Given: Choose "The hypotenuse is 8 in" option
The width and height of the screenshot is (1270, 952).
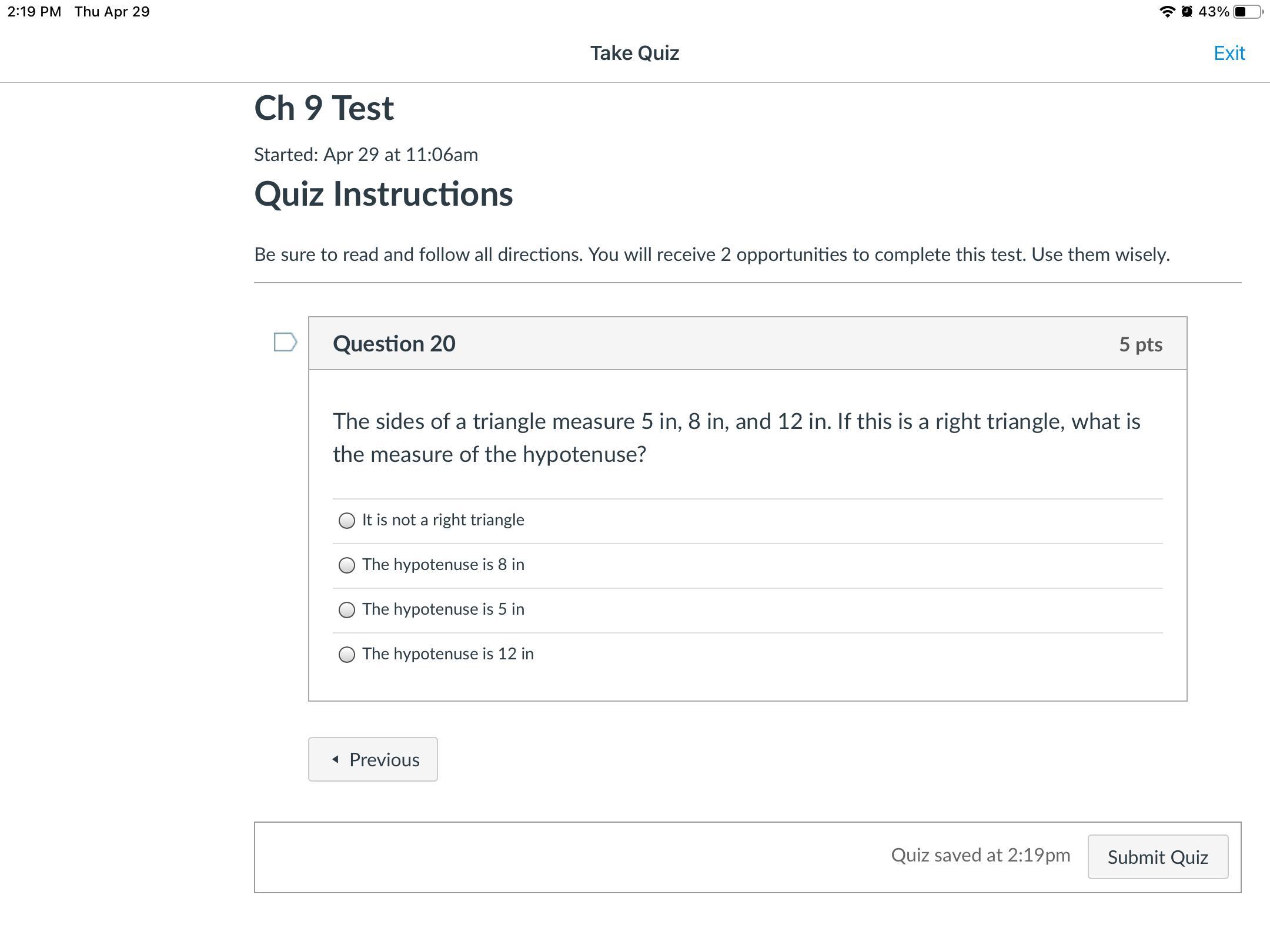Looking at the screenshot, I should 347,565.
